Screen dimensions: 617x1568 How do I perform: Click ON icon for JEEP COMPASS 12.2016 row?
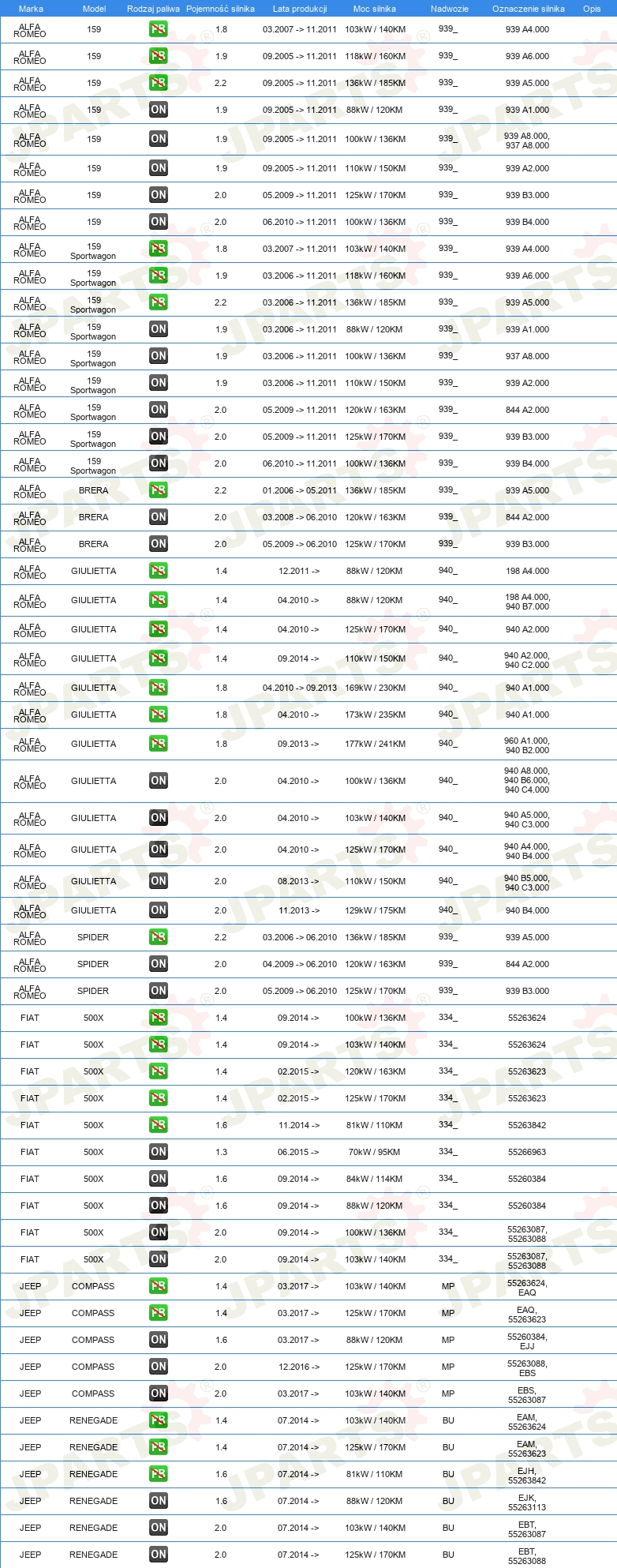point(159,1367)
